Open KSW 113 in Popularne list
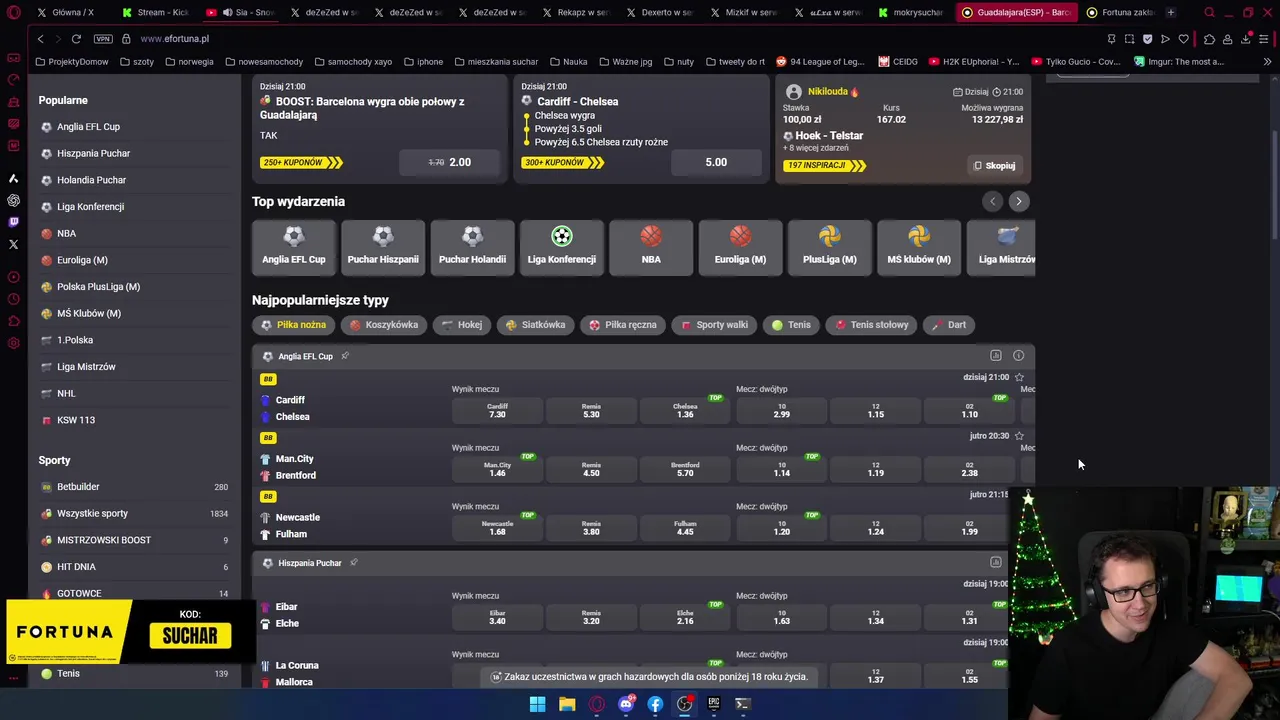This screenshot has height=720, width=1280. click(x=76, y=420)
